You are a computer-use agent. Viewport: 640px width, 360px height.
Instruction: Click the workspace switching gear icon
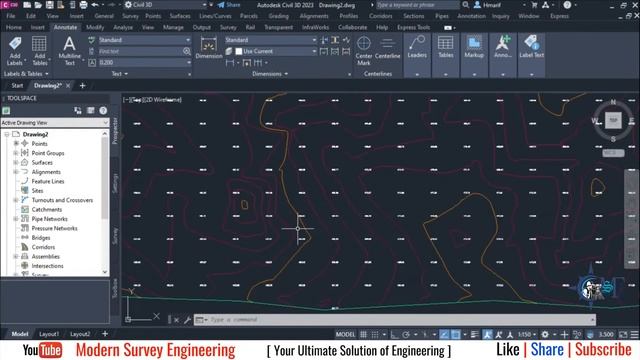[545, 334]
